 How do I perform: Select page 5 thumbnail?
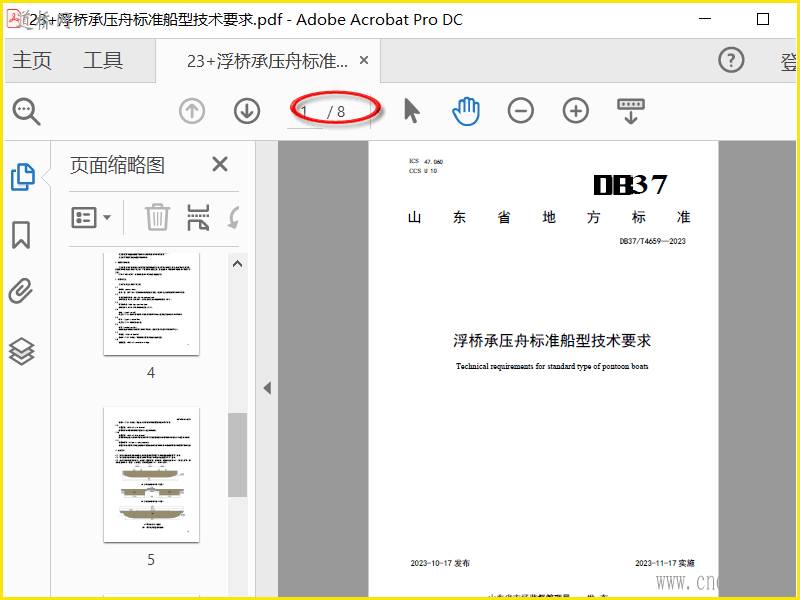tap(151, 474)
